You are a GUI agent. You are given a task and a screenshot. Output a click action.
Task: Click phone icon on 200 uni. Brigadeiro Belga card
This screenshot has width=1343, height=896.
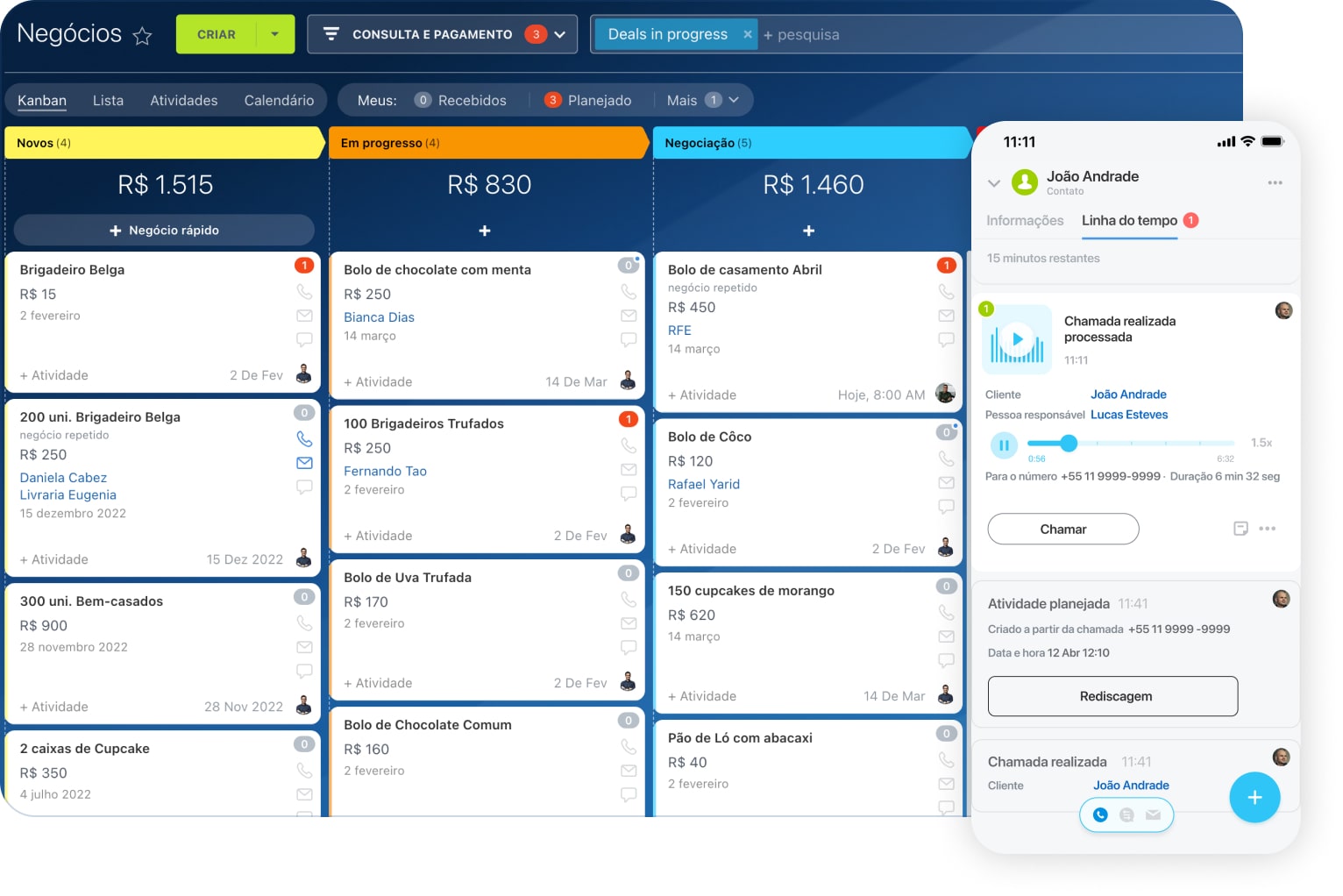[x=304, y=438]
